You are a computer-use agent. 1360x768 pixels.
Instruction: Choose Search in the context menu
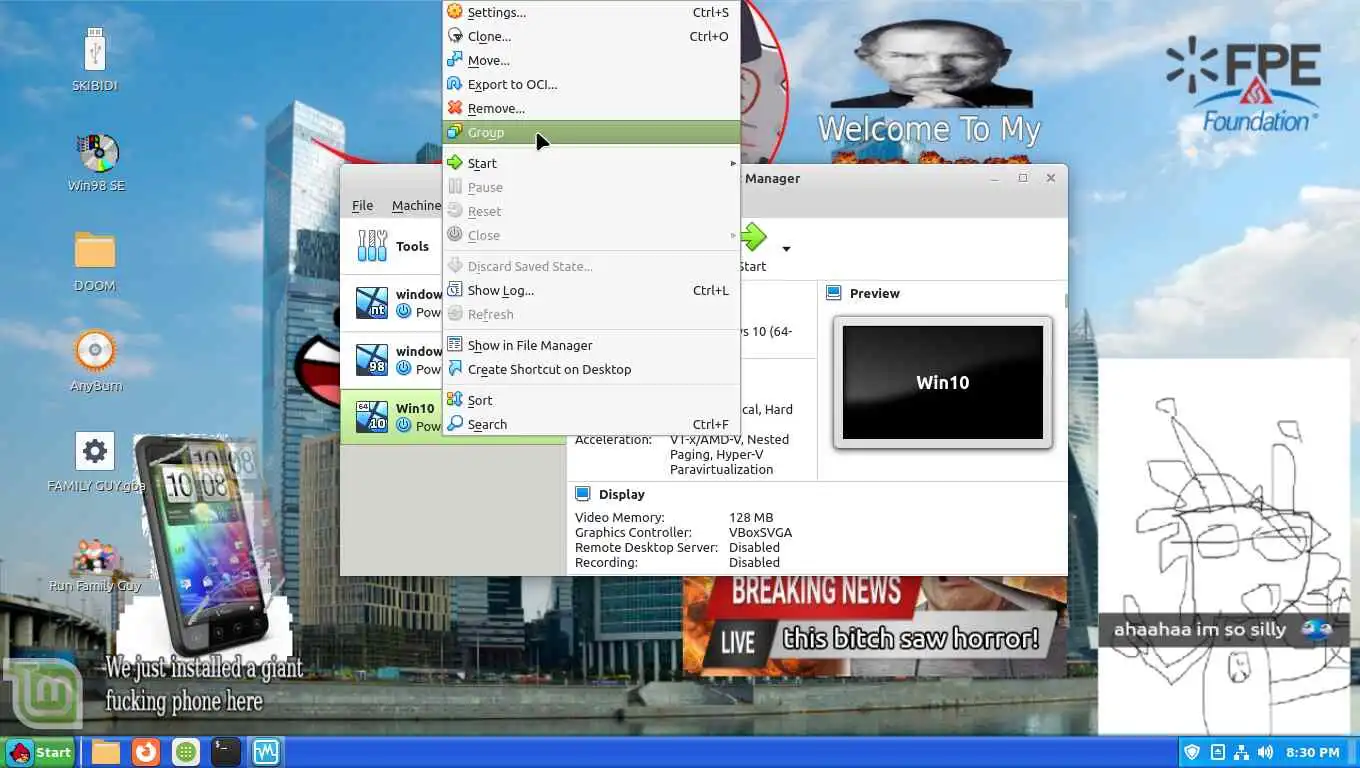pyautogui.click(x=591, y=424)
